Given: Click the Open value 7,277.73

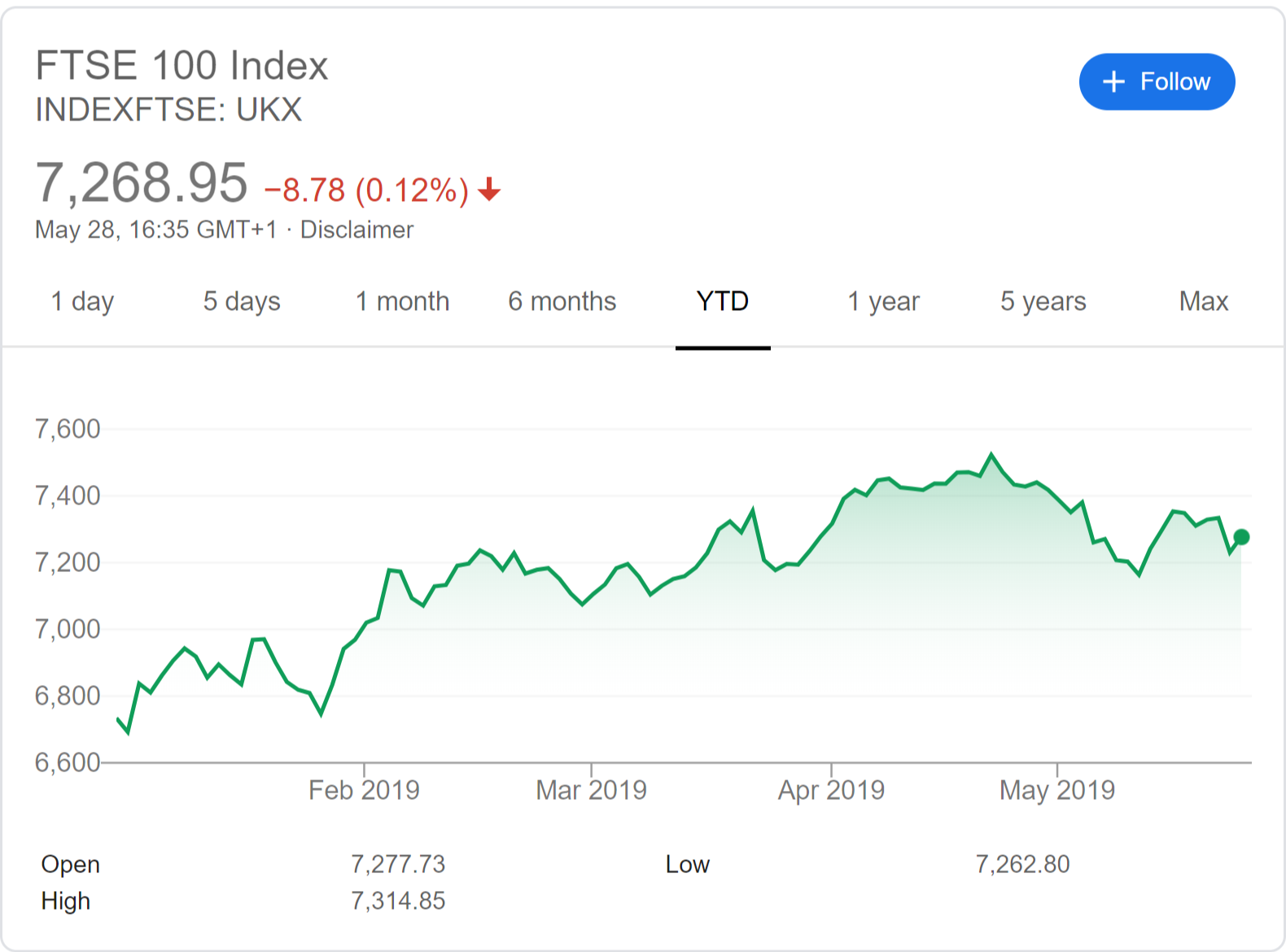Looking at the screenshot, I should 398,864.
